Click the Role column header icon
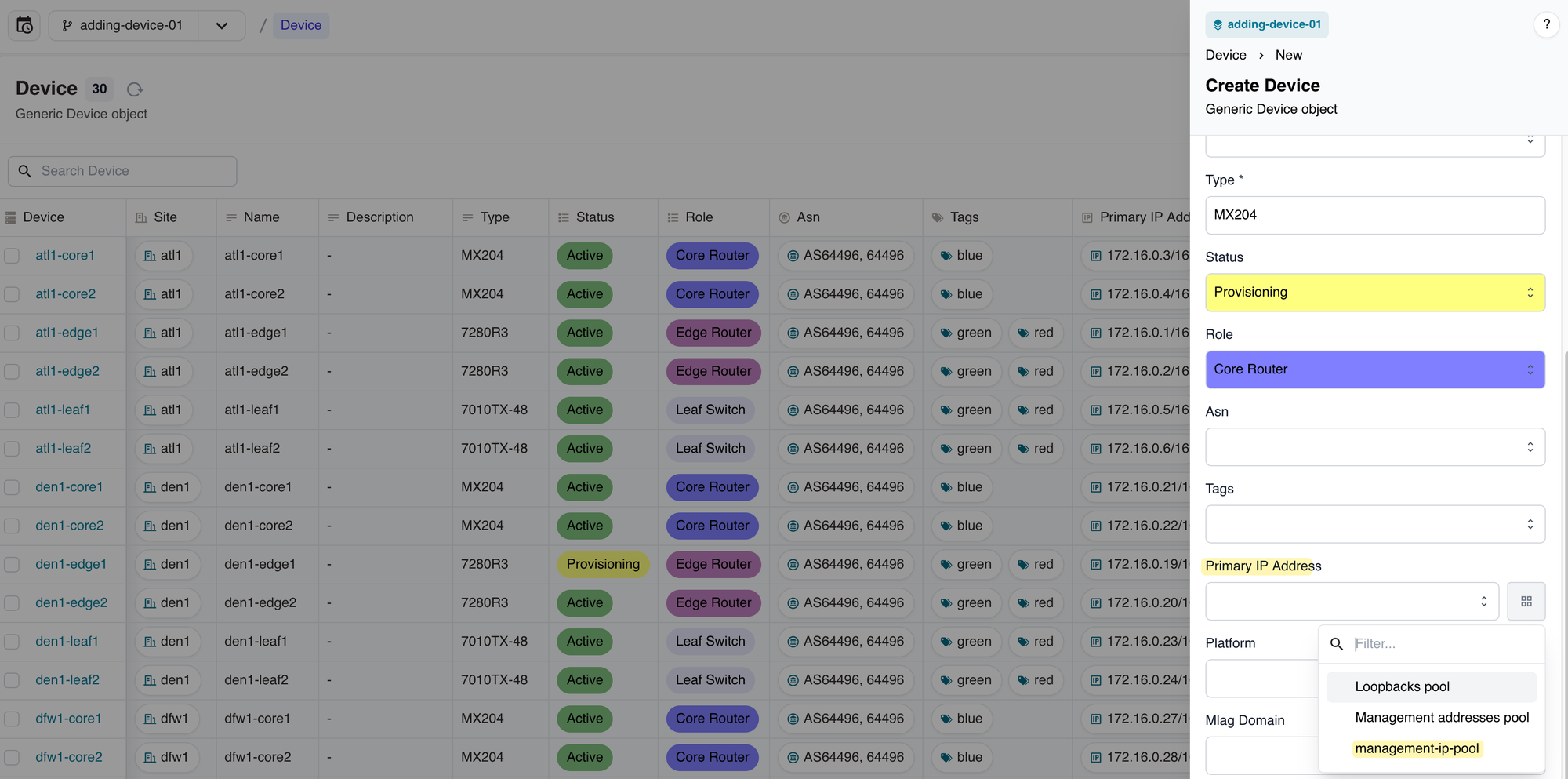Image resolution: width=1568 pixels, height=779 pixels. tap(673, 217)
